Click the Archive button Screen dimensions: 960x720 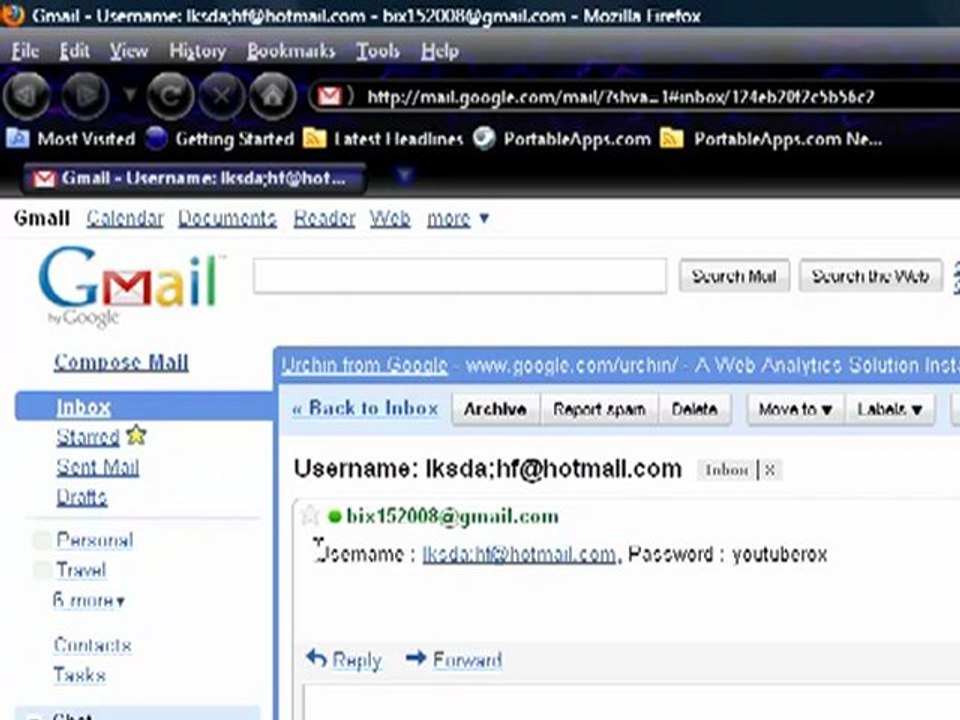pos(495,408)
